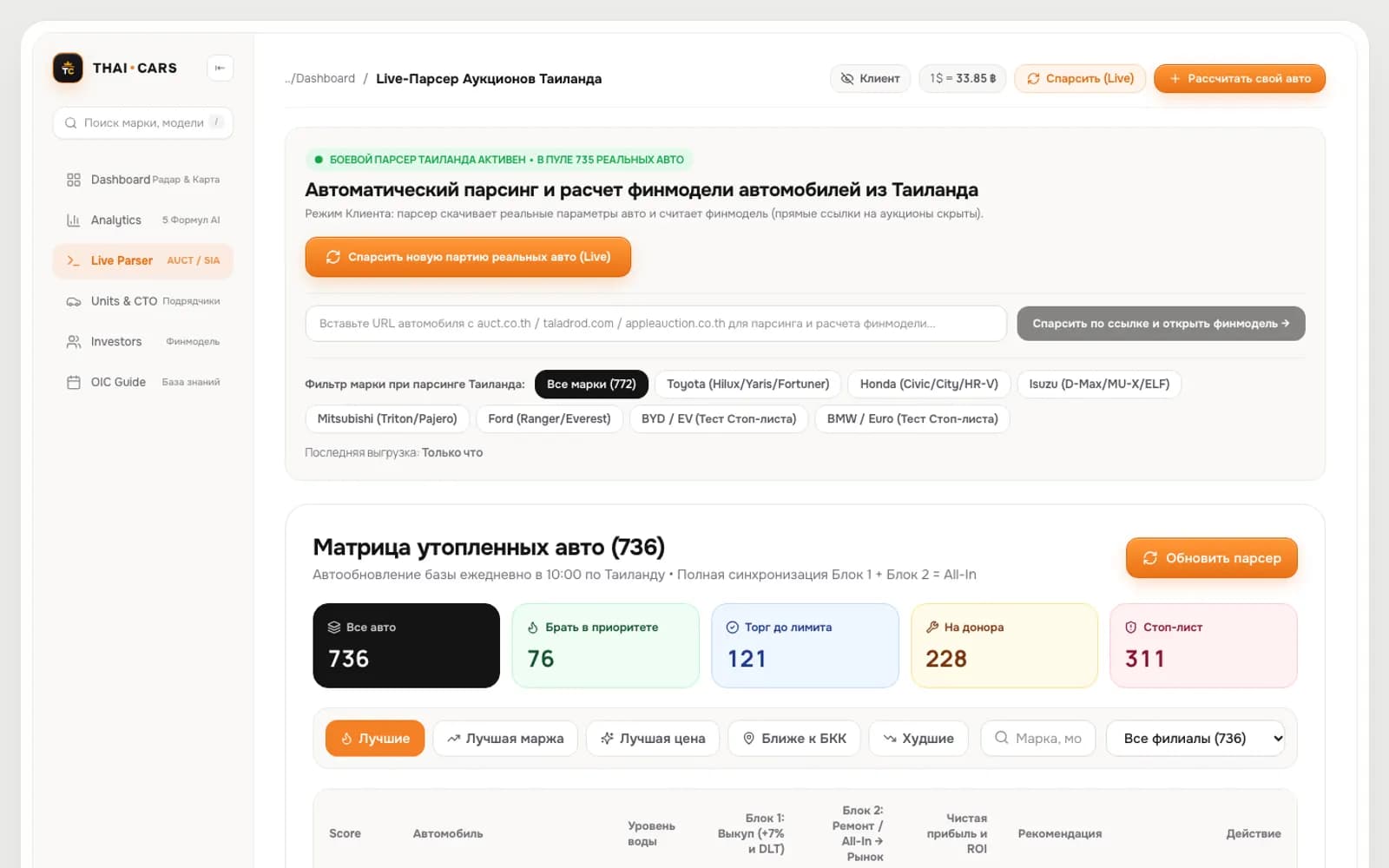Click the plus icon on Рассчитать свой авто

(x=1175, y=78)
